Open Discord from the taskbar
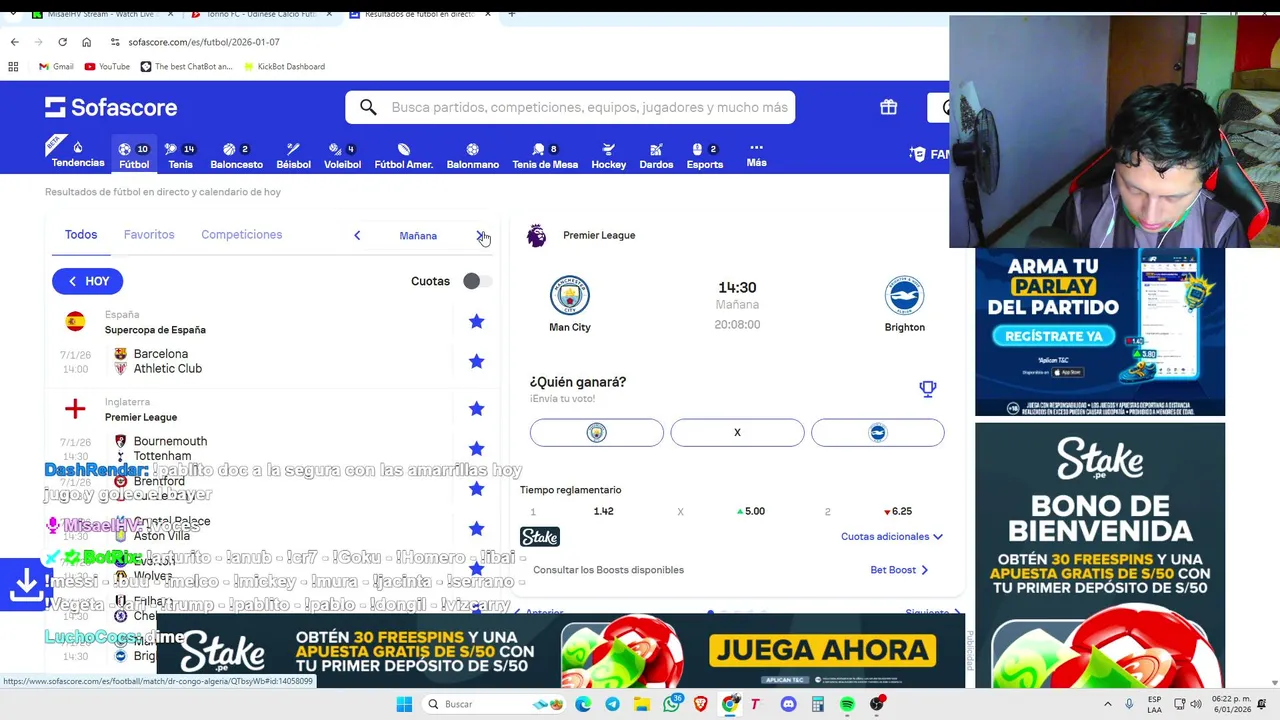Image resolution: width=1280 pixels, height=720 pixels. coord(788,704)
